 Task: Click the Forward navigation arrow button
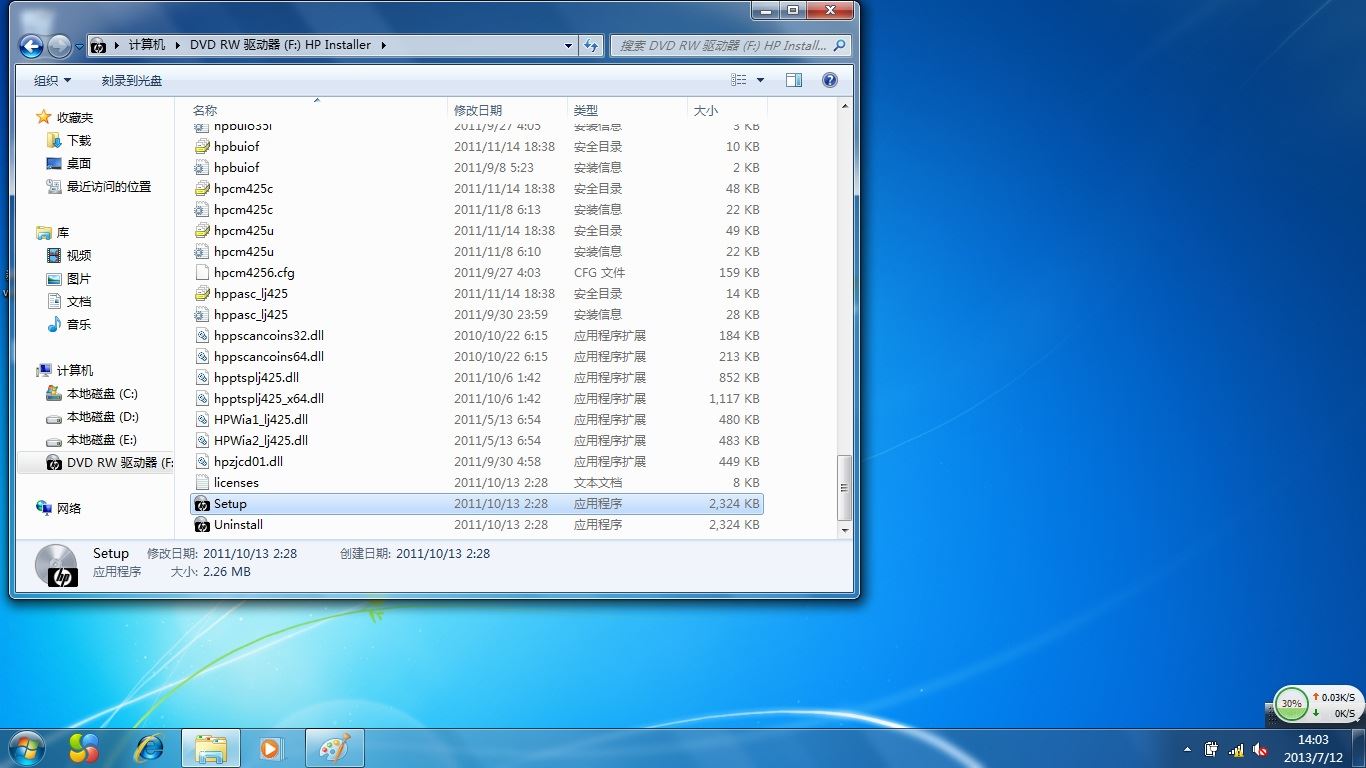click(x=59, y=45)
